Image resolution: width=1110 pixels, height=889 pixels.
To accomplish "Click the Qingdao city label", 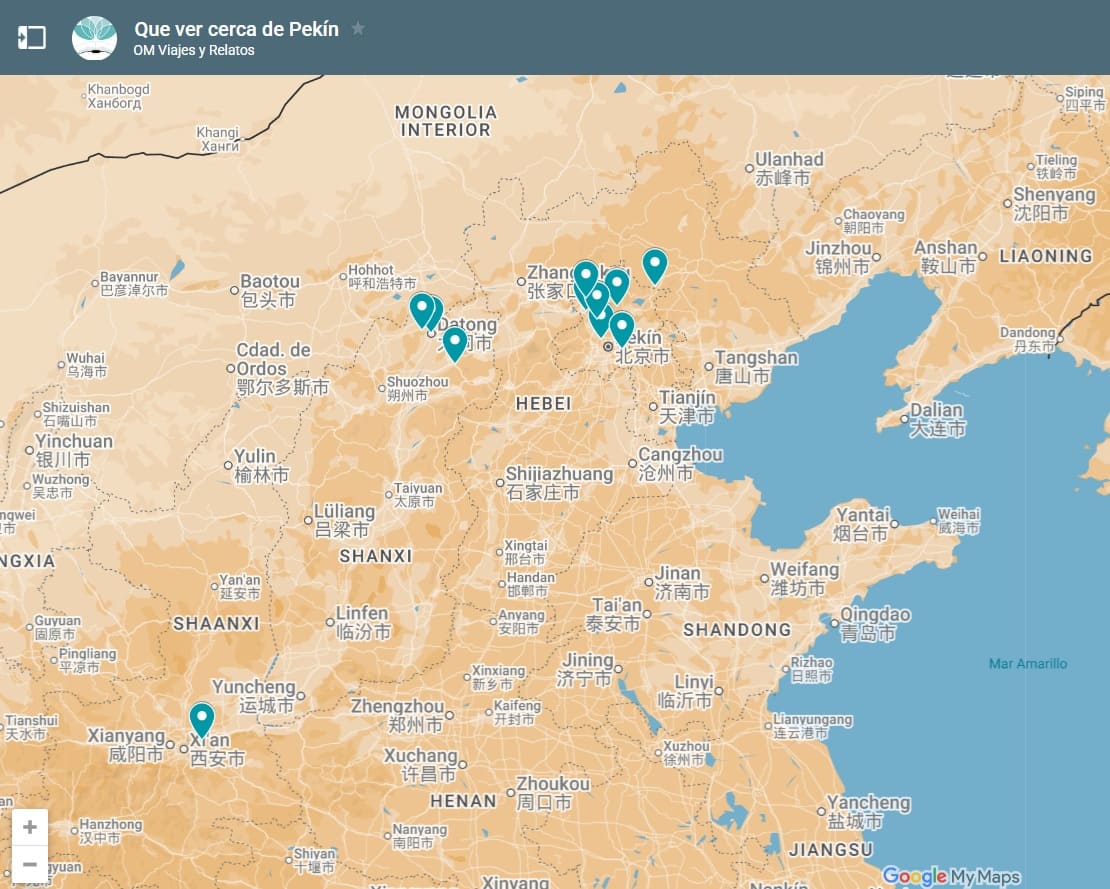I will 875,624.
